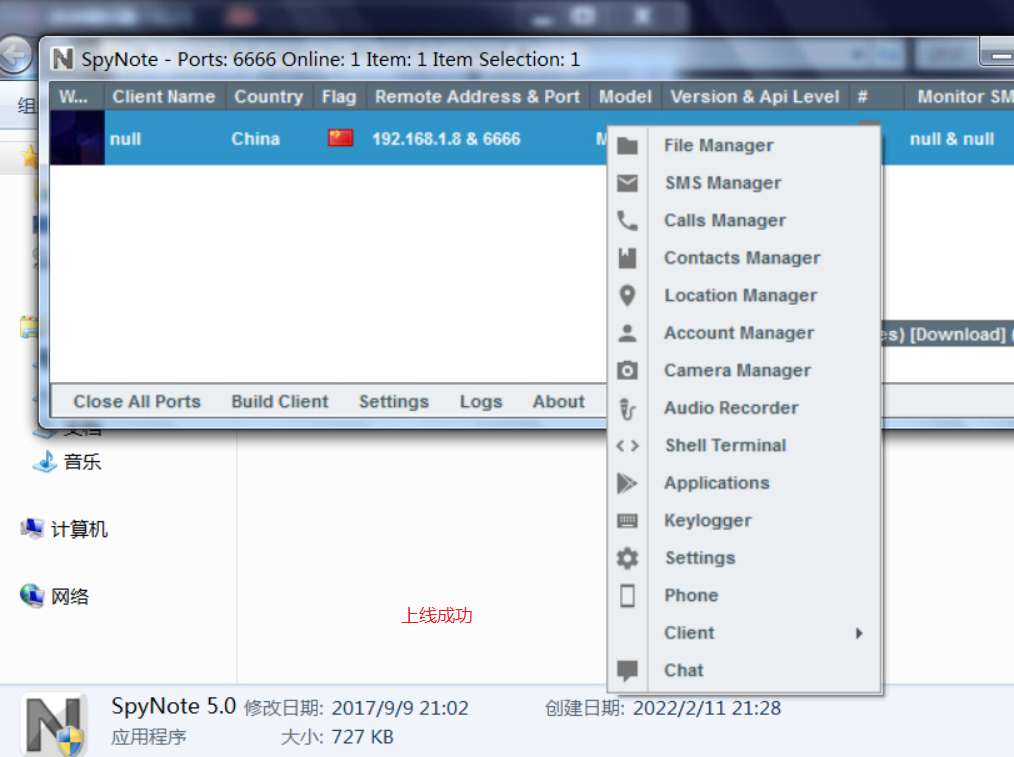Screen dimensions: 1014x757
Task: Click the null & null cell
Action: tap(952, 139)
